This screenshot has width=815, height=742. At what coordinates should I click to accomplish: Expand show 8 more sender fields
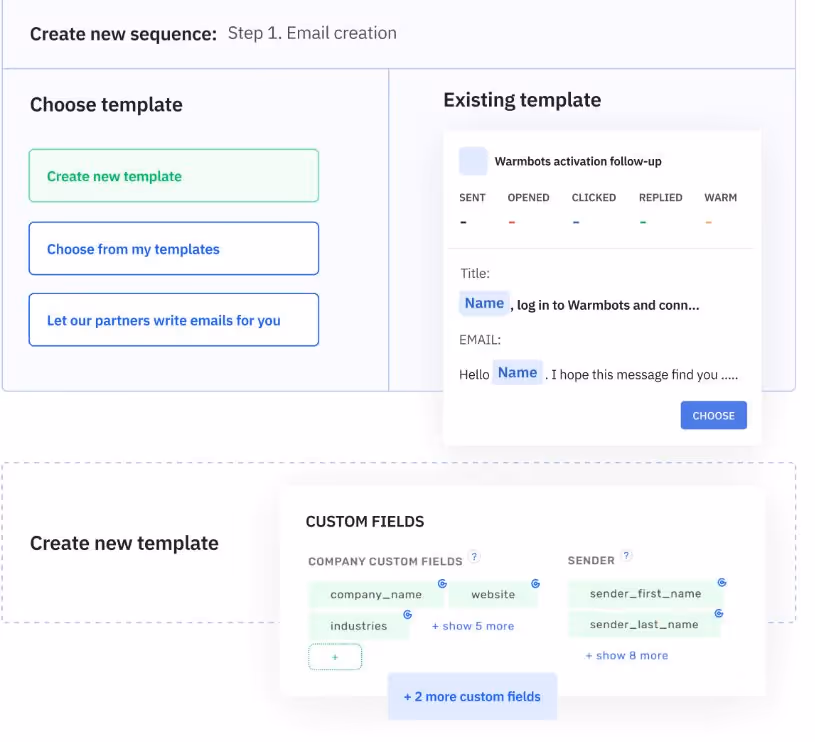[626, 655]
